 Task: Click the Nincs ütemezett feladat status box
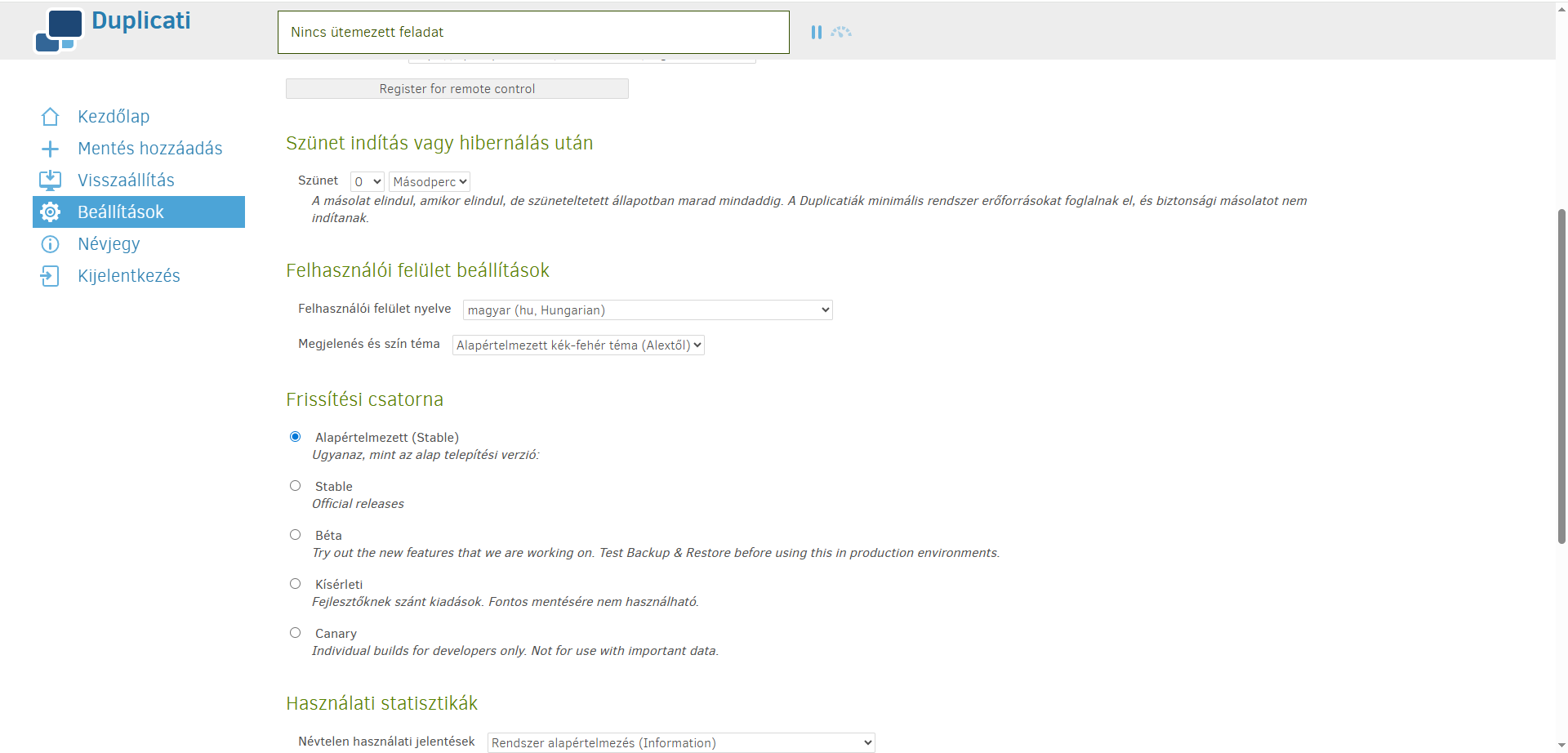(533, 33)
